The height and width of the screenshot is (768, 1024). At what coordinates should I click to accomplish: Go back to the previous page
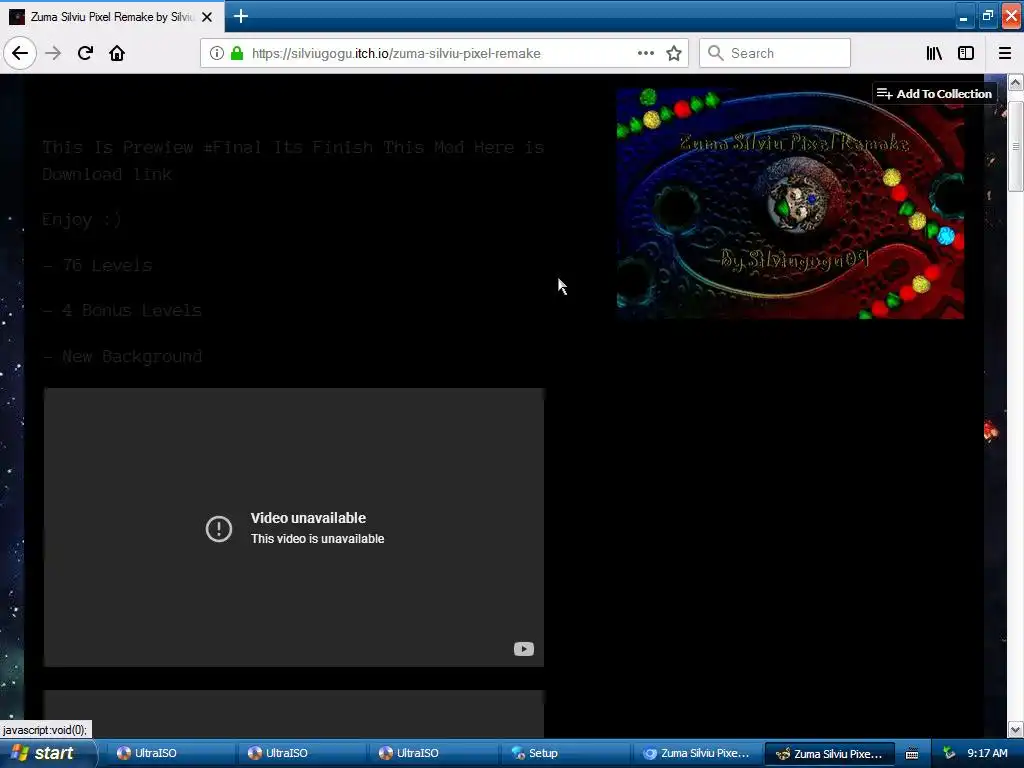pos(20,53)
